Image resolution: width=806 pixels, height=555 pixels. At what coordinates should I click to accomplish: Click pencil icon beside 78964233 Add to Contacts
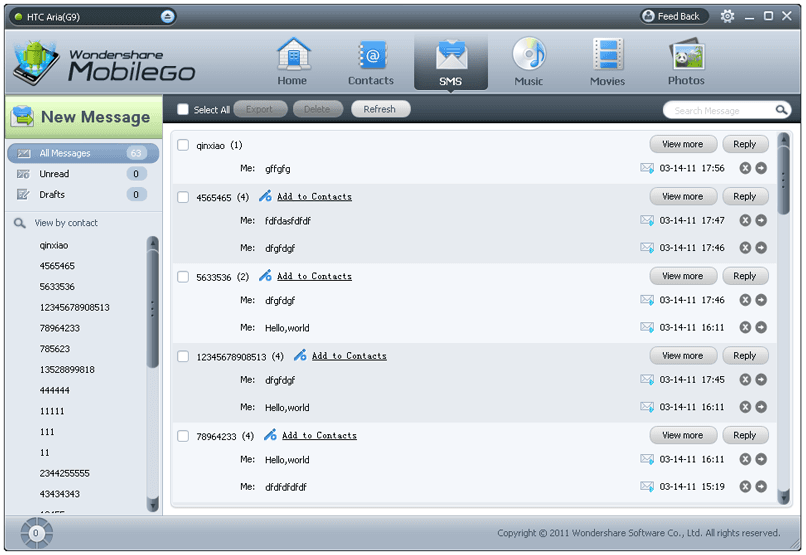click(270, 435)
